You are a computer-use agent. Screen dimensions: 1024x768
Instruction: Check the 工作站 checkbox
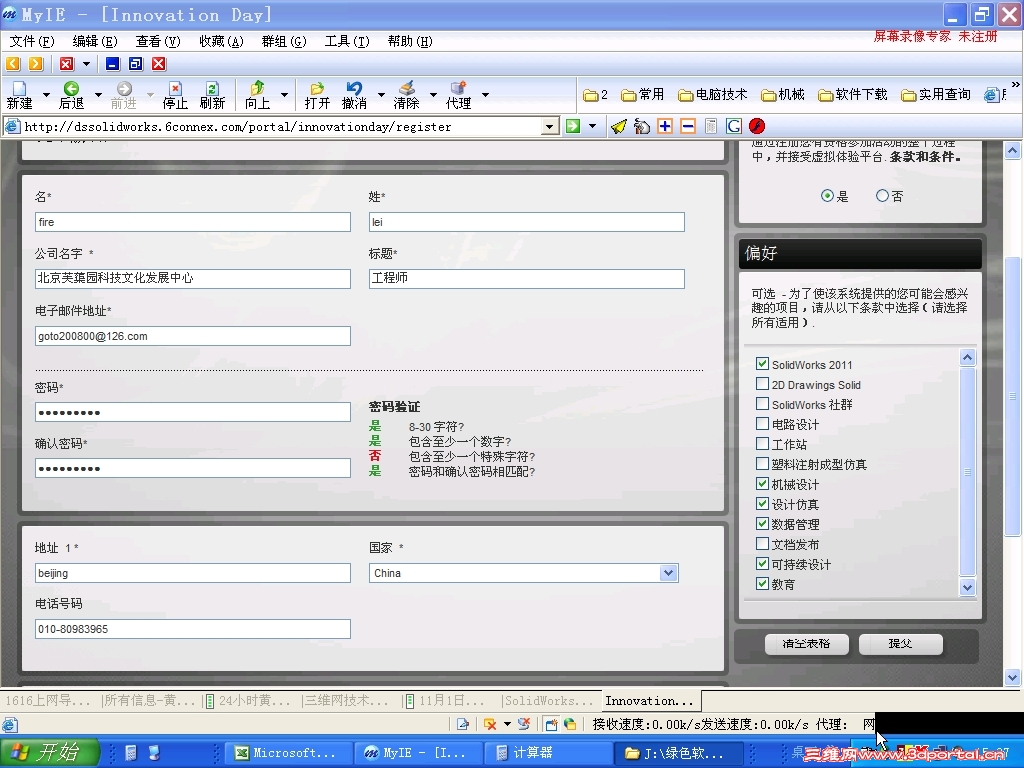click(x=761, y=443)
